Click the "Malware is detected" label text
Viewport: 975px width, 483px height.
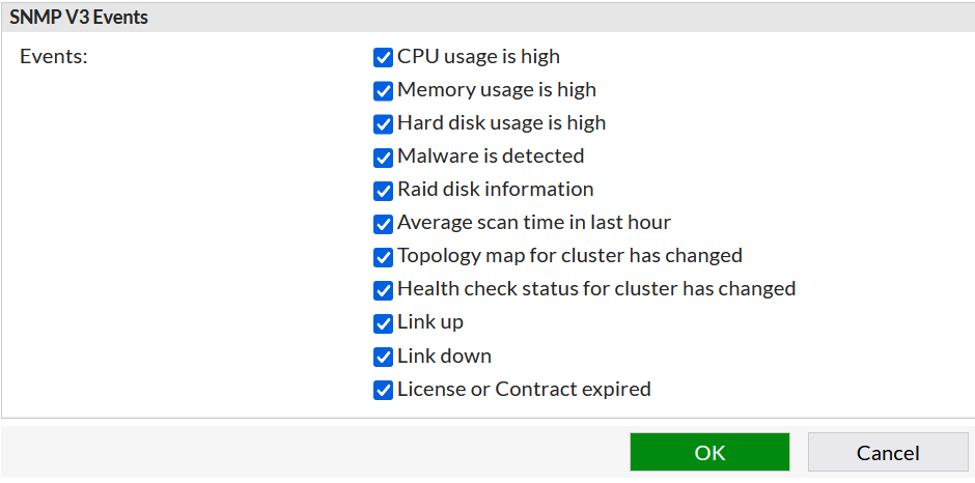491,155
